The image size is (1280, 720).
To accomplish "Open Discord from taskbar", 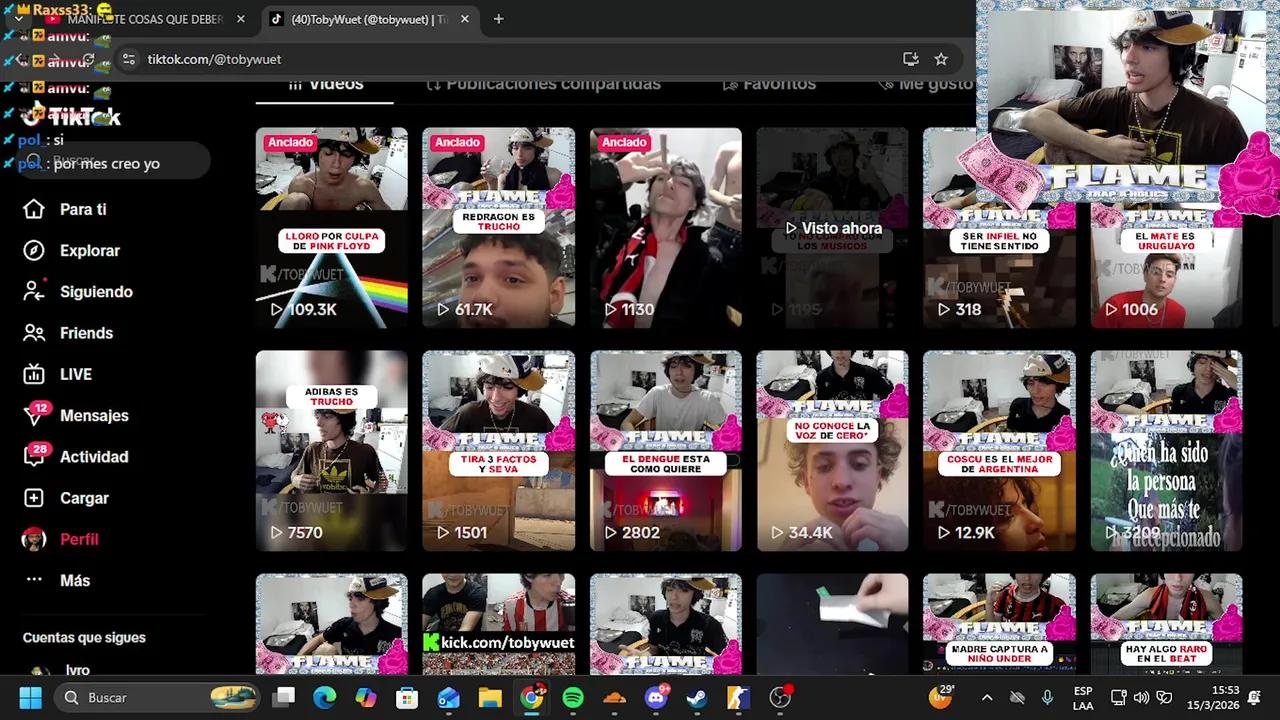I will coord(656,697).
